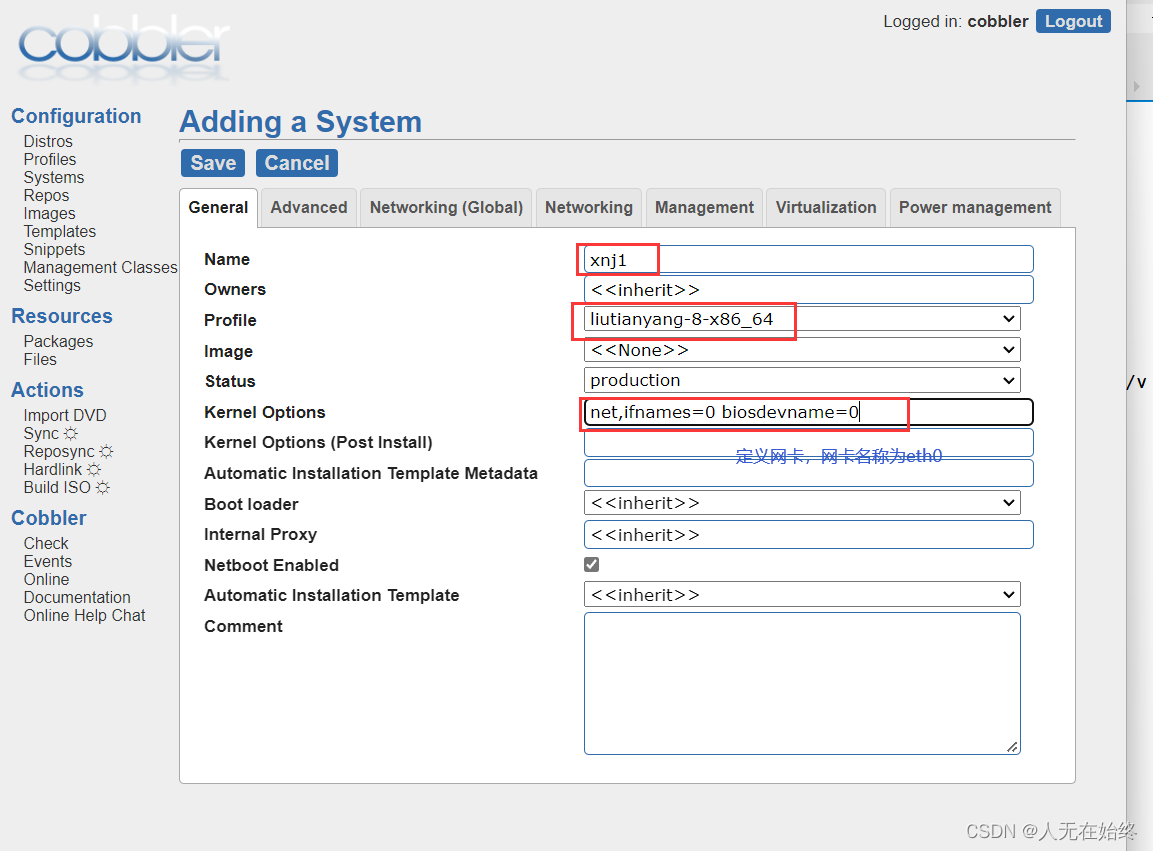Open the Distros link
Viewport: 1153px width, 851px height.
(x=48, y=141)
